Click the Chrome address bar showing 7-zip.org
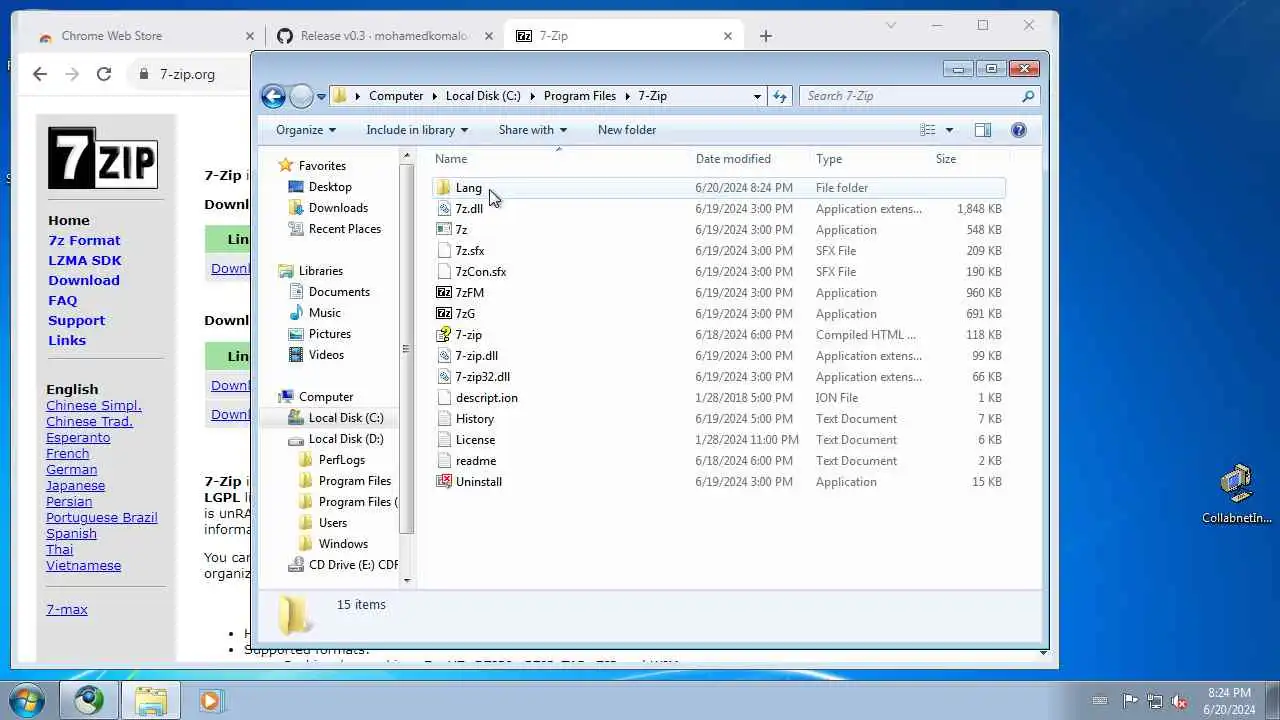The height and width of the screenshot is (720, 1280). point(190,74)
